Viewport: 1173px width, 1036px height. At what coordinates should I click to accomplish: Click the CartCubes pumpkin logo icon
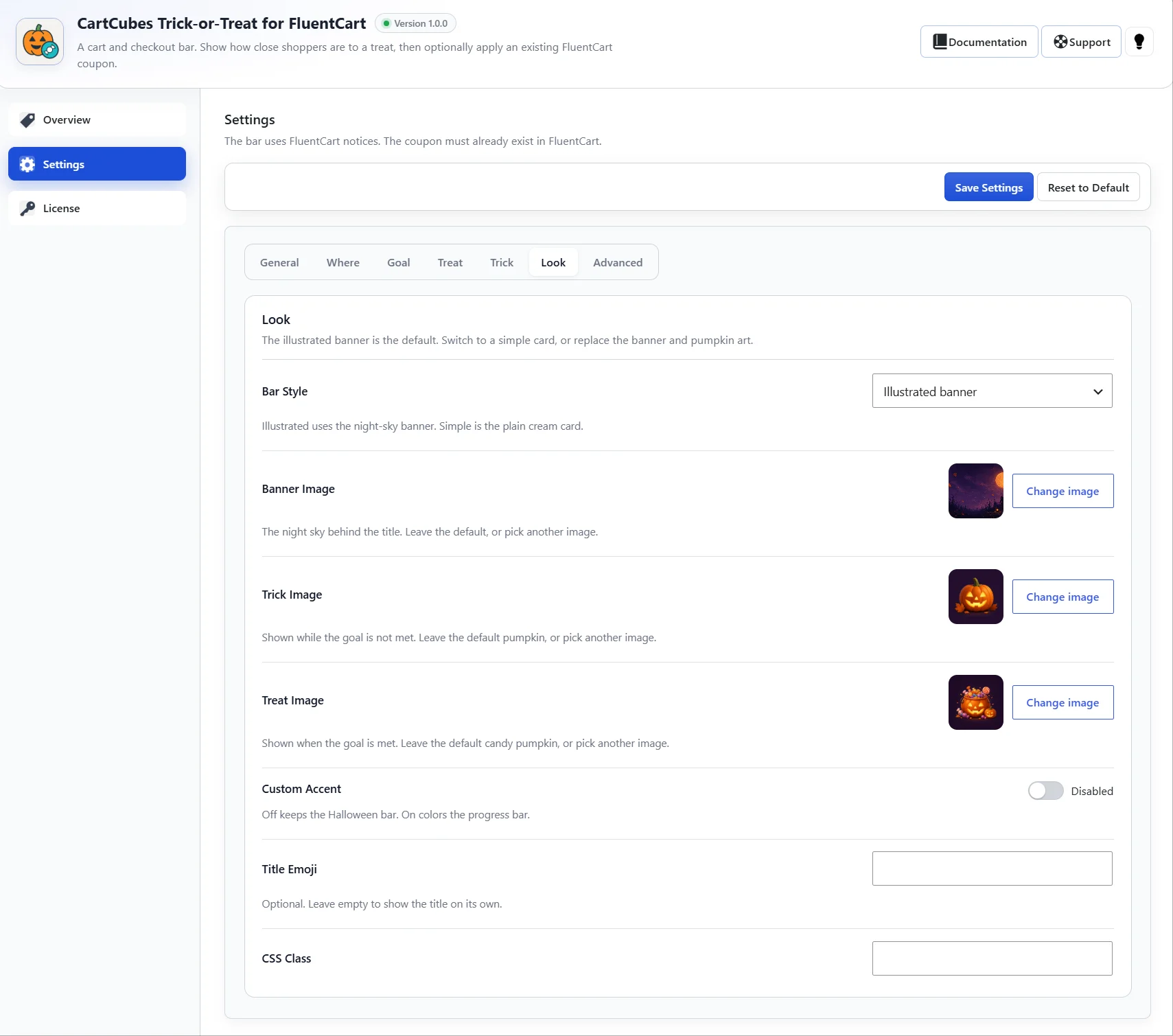pos(40,42)
